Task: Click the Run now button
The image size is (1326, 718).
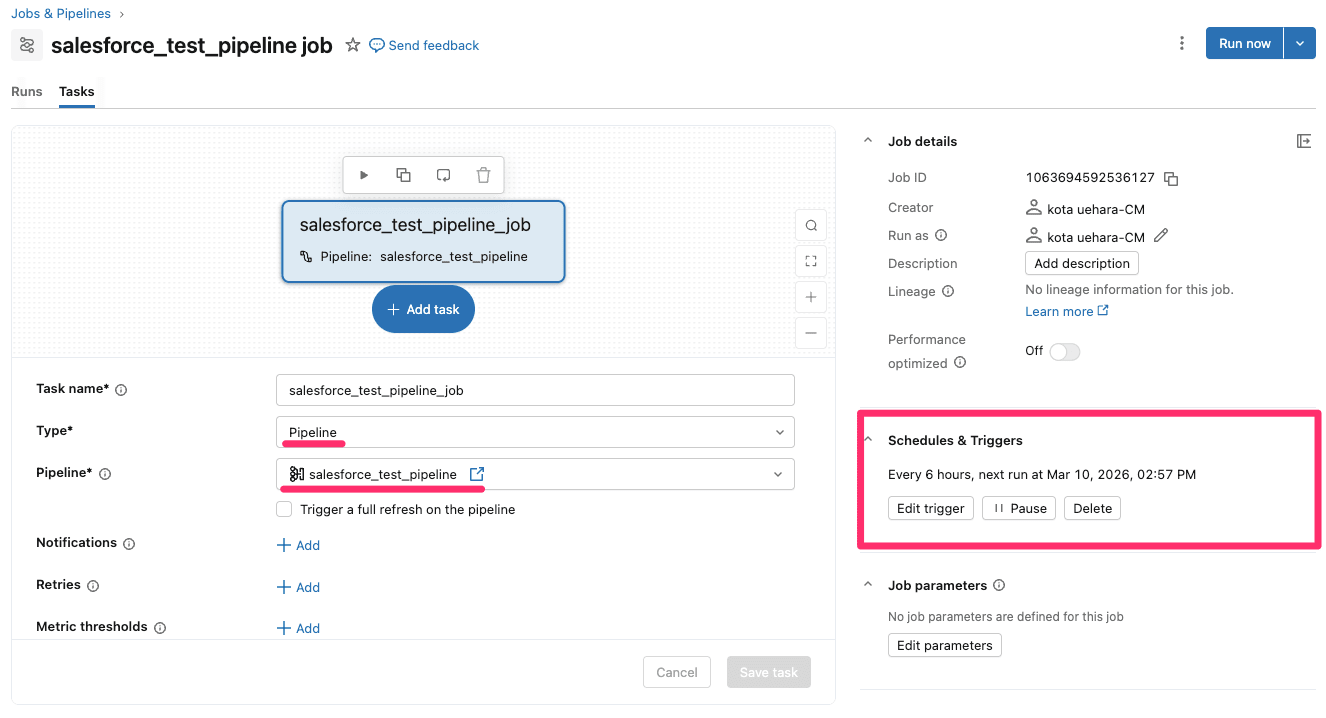Action: (1243, 43)
